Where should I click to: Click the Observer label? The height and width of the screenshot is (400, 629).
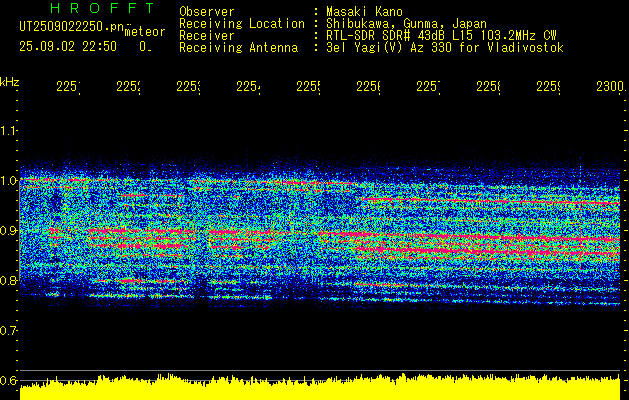207,11
